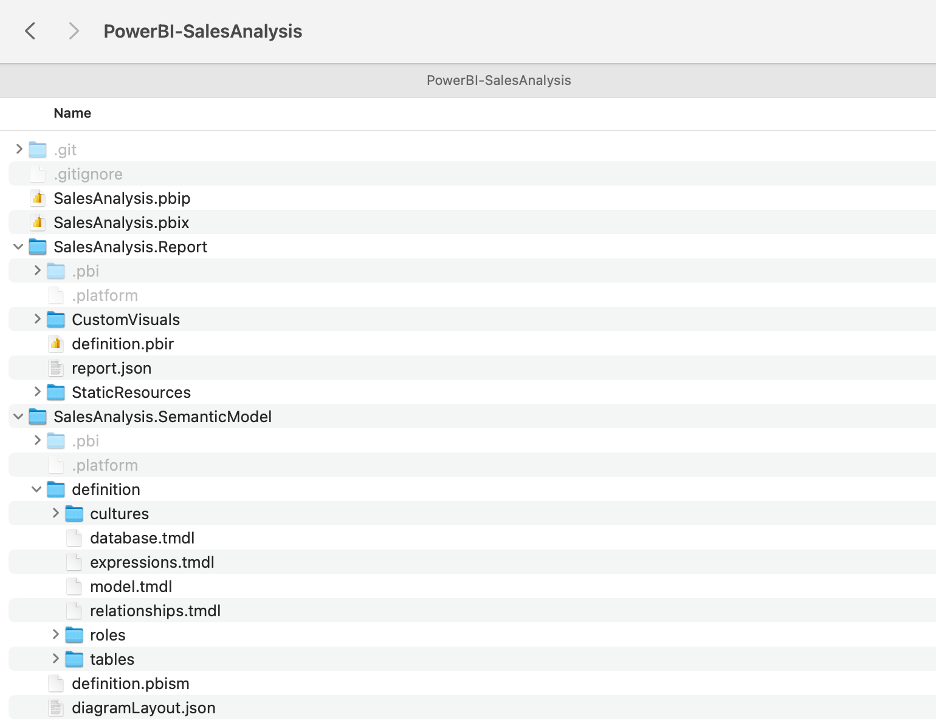Collapse the SalesAnalysis.Report folder
Screen dimensions: 936x724
(19, 247)
